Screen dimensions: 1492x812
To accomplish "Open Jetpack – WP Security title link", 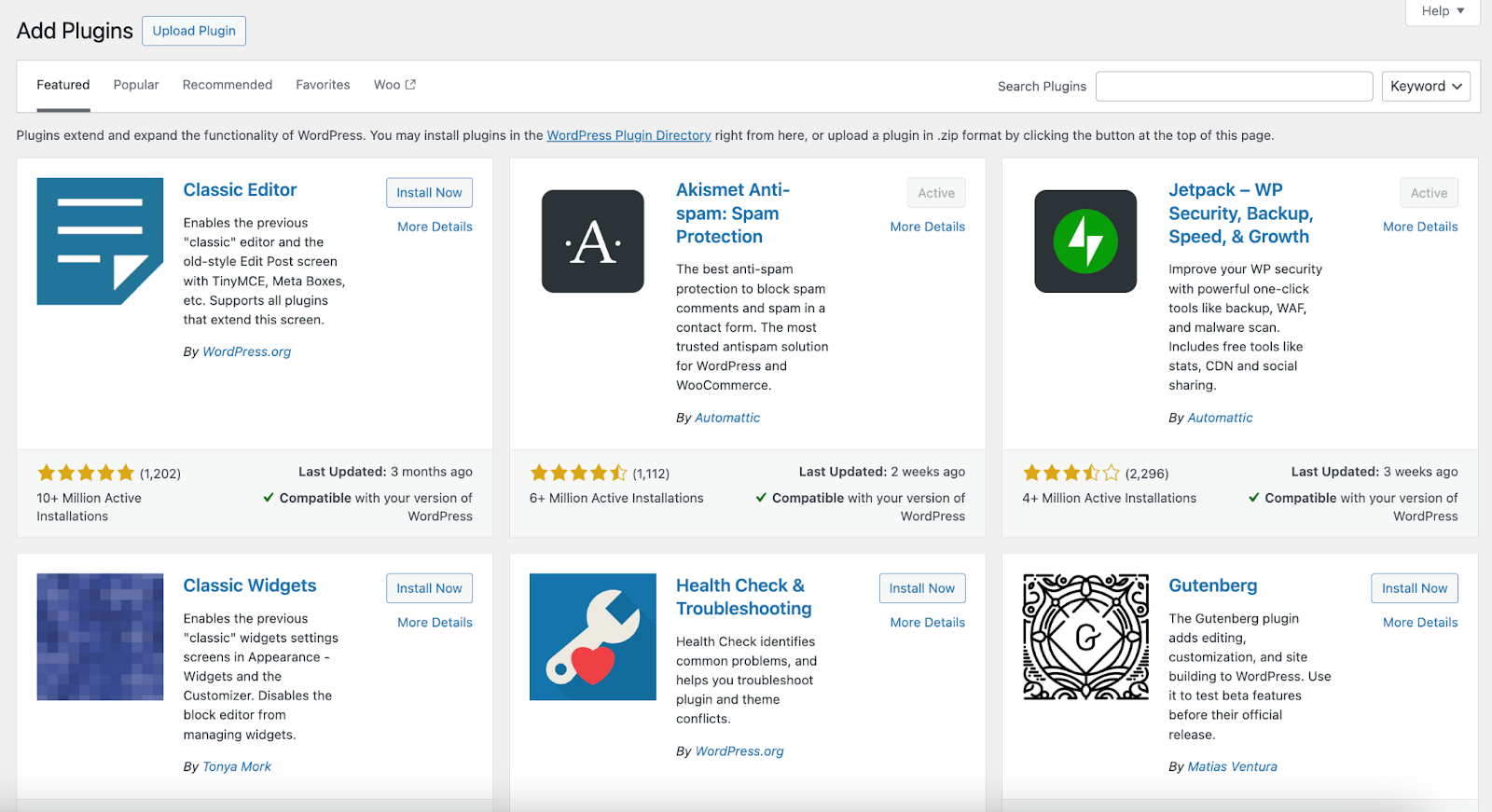I will (1241, 213).
